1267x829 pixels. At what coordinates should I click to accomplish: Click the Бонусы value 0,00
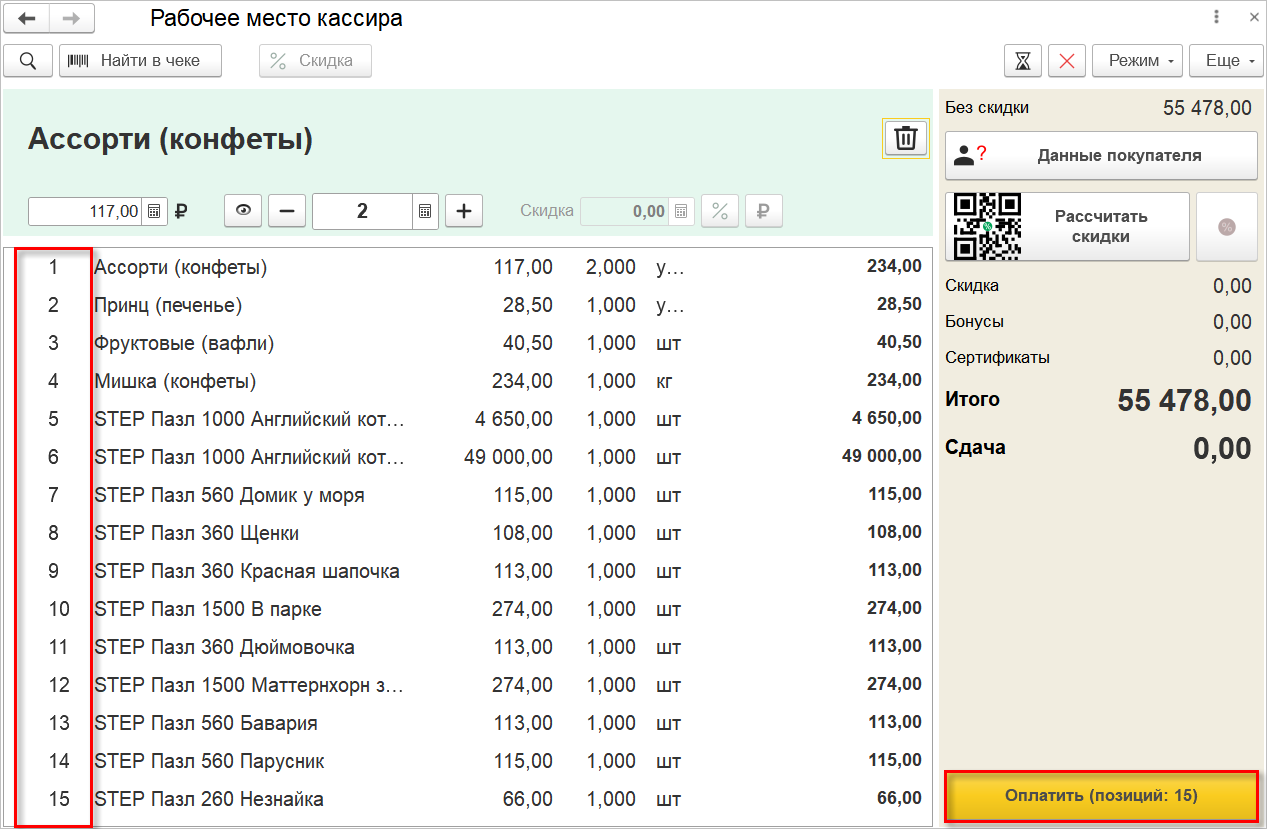click(1232, 322)
